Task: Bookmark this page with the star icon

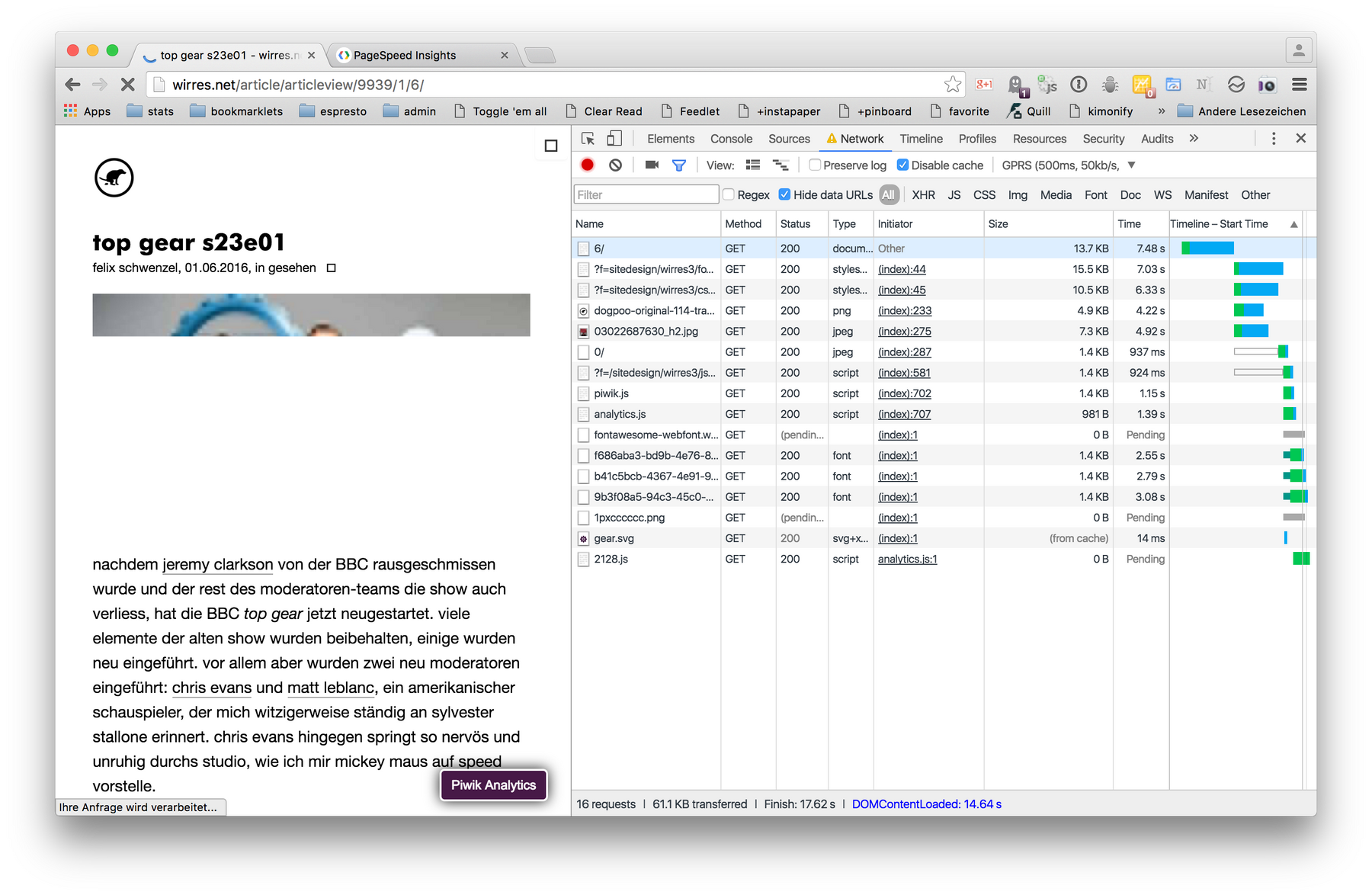Action: pos(952,85)
